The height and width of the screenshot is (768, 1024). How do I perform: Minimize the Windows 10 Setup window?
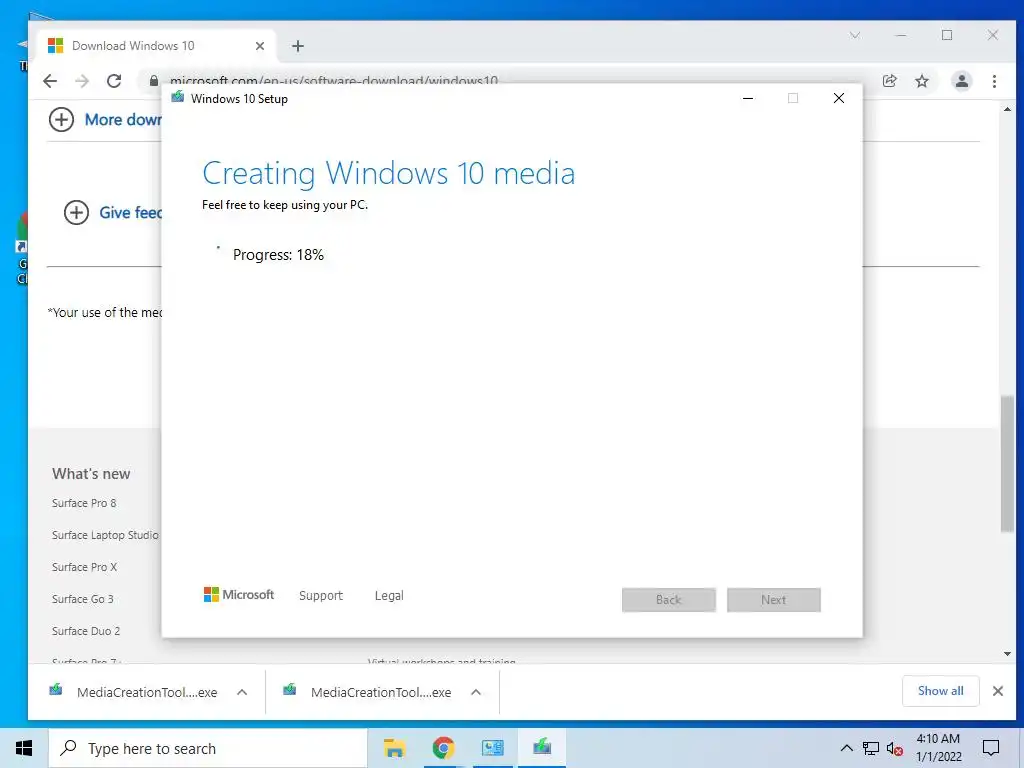click(748, 98)
